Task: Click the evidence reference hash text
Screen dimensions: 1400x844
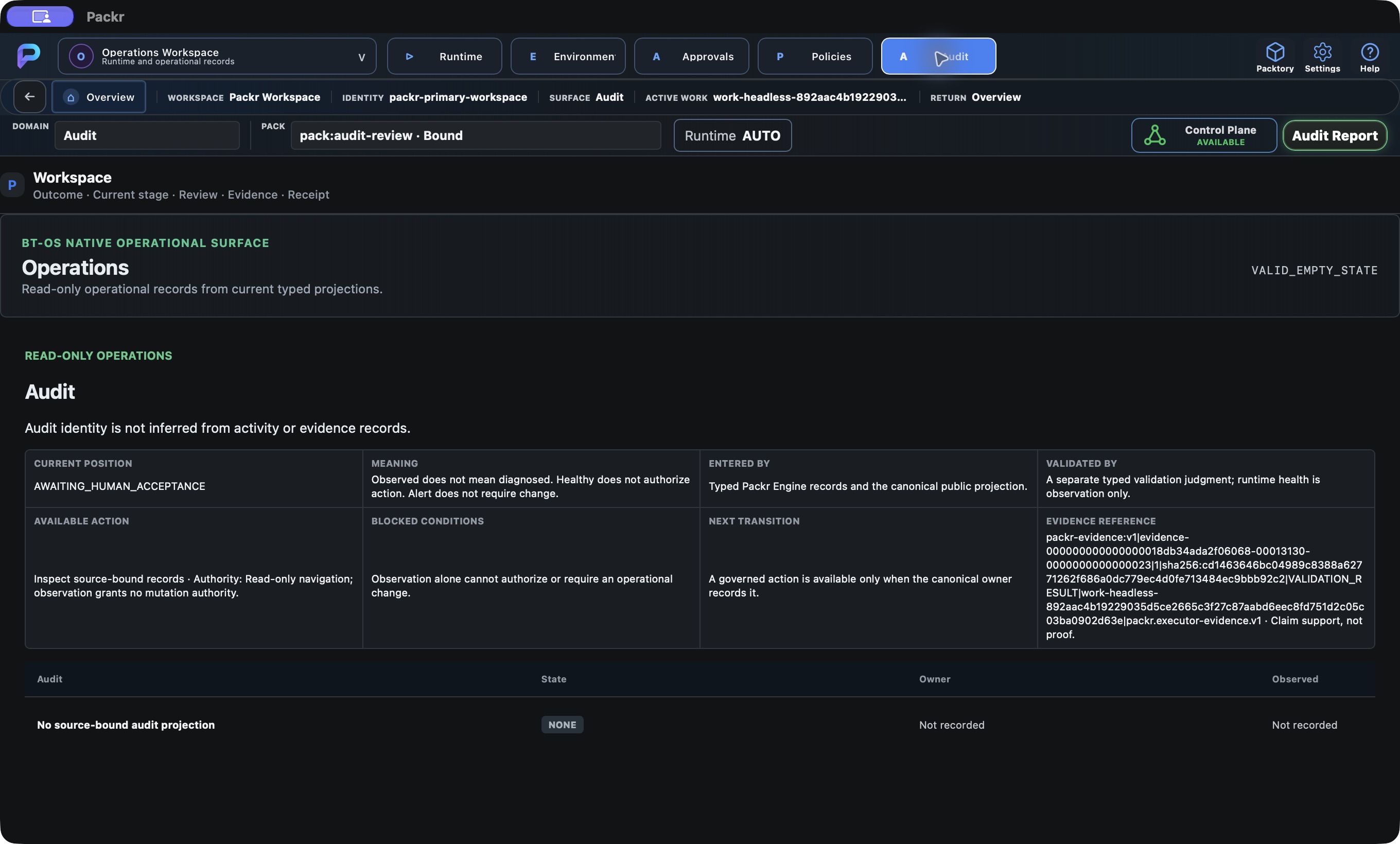Action: point(1204,586)
